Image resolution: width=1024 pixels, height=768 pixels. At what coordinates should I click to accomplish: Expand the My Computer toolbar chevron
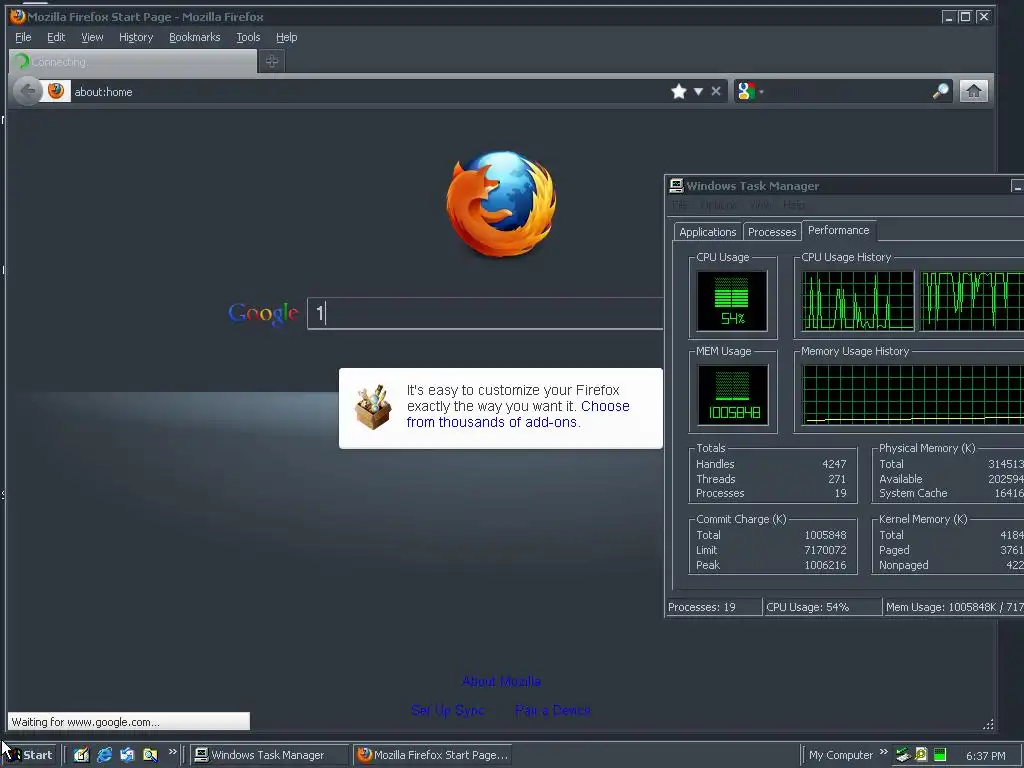pos(884,752)
